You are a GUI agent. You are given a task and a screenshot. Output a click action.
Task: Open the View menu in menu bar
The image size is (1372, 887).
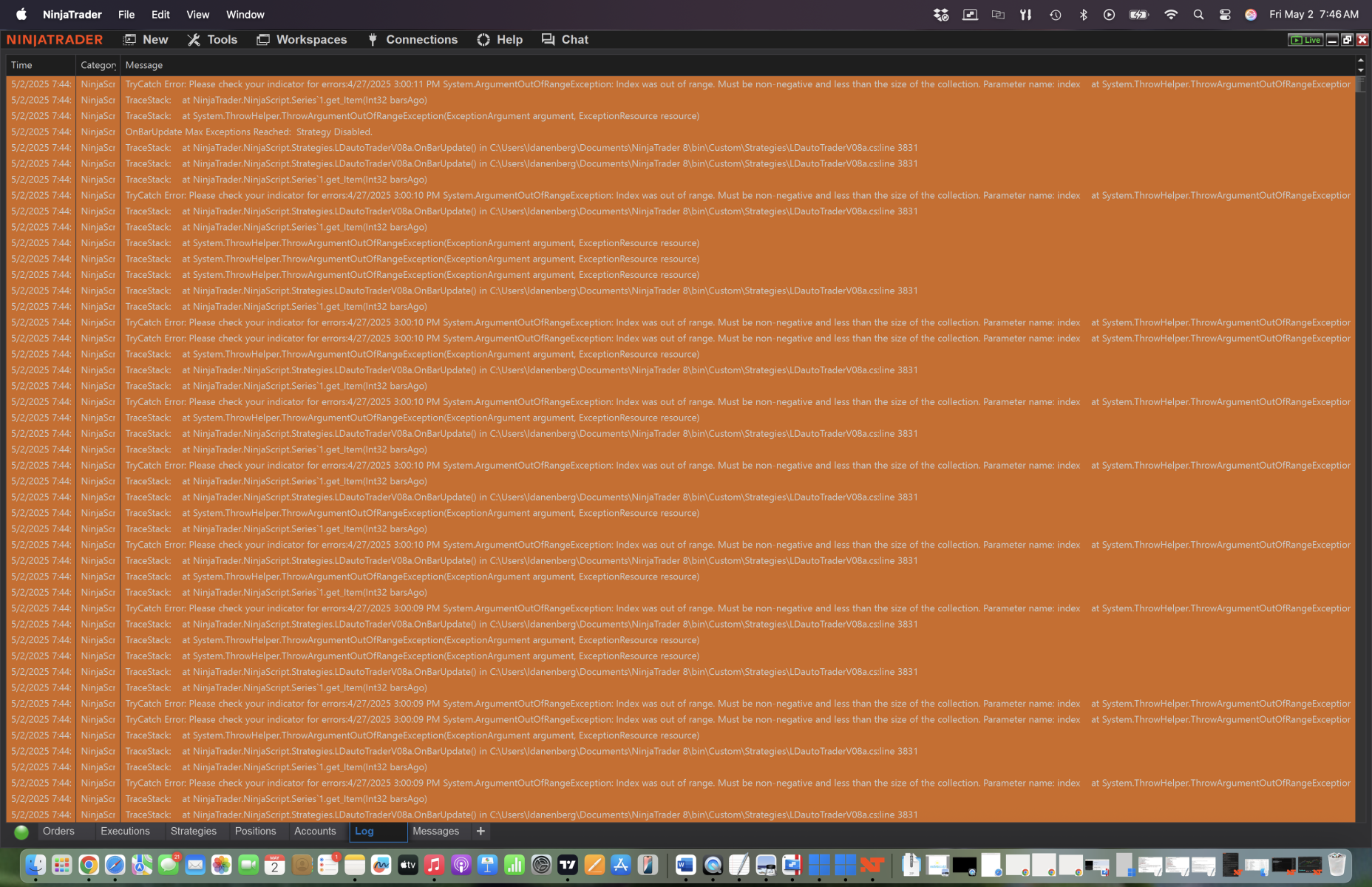pyautogui.click(x=197, y=14)
